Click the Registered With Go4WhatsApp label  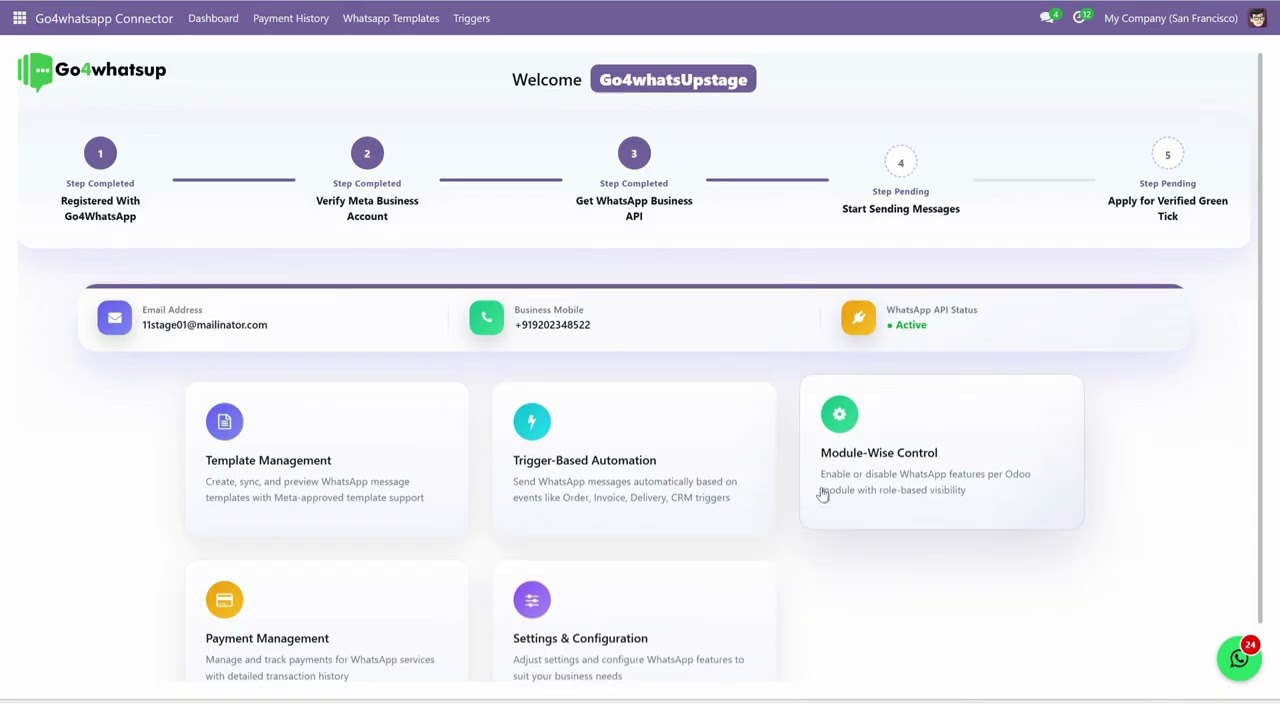click(x=100, y=209)
